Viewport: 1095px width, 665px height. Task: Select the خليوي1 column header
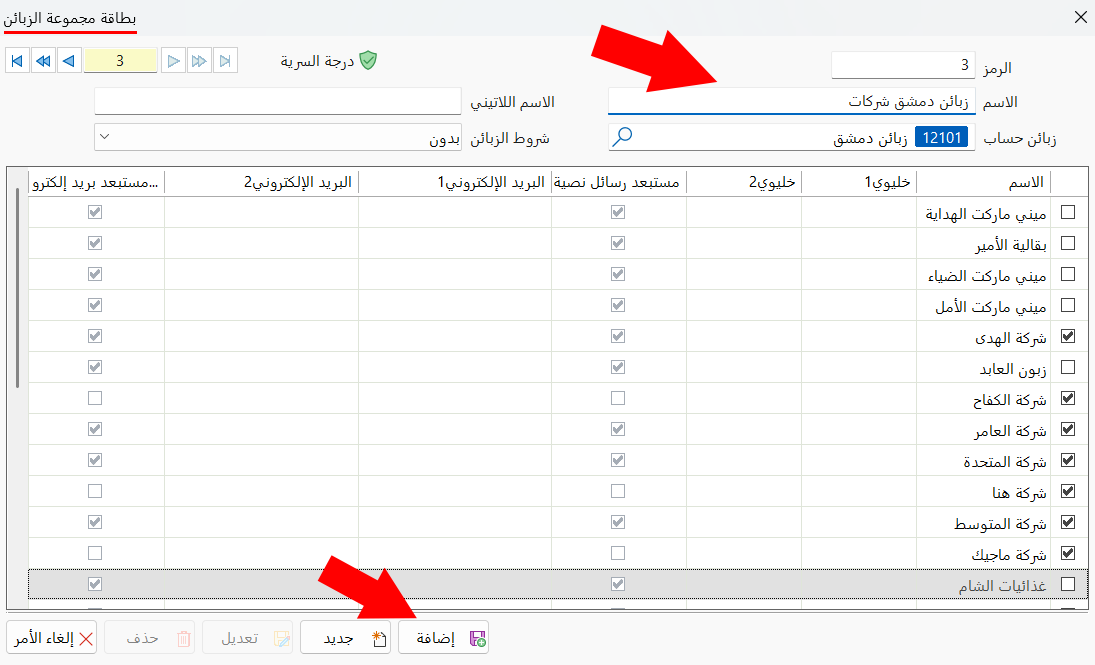[x=859, y=182]
